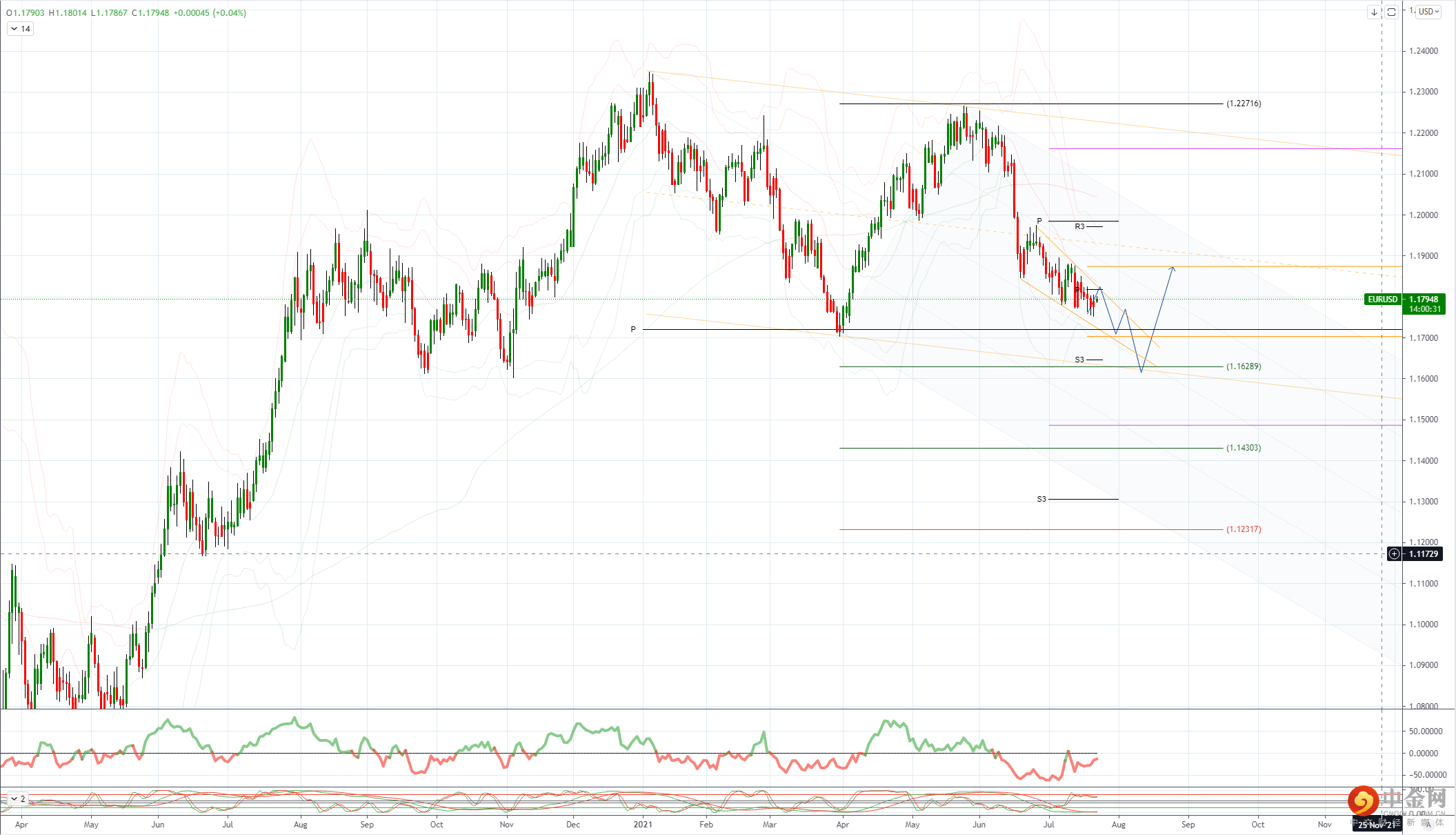The image size is (1456, 835).
Task: Expand the 2 indicators legend in bottom pane
Action: 17,798
